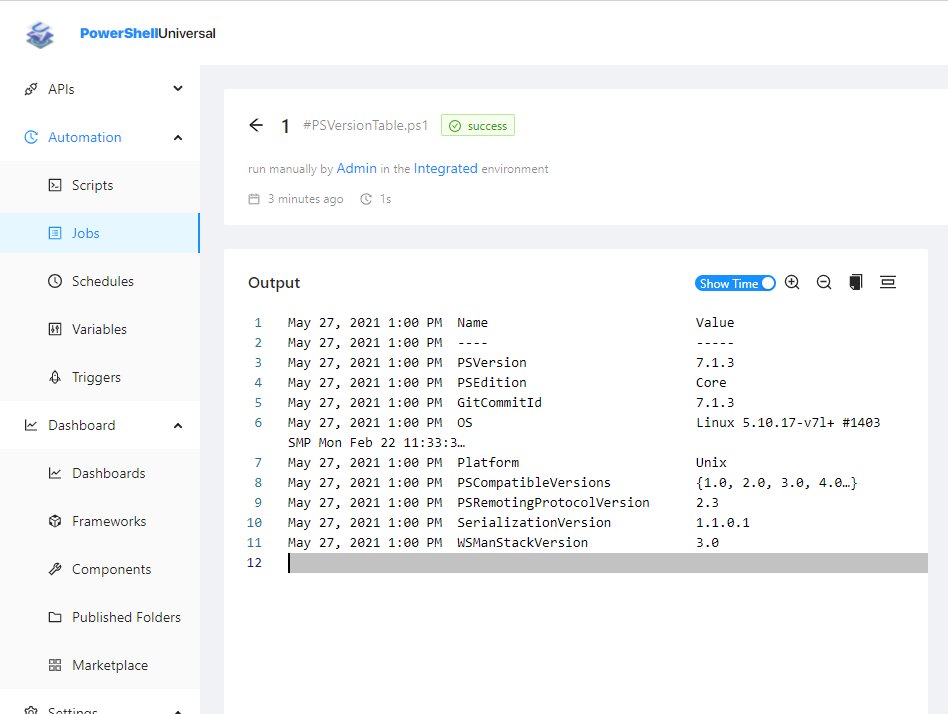Collapse the Automation section chevron

[x=178, y=138]
